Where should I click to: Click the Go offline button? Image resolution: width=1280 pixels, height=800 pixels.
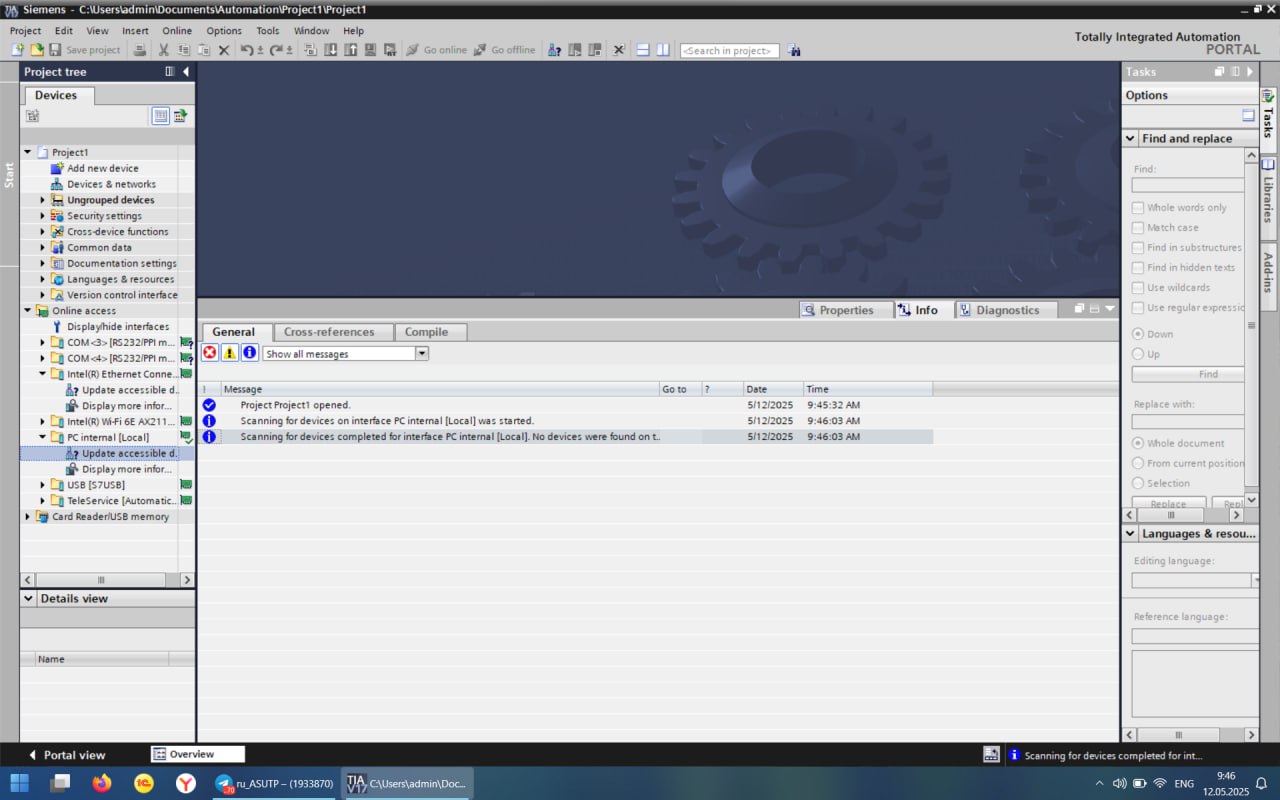[x=505, y=50]
